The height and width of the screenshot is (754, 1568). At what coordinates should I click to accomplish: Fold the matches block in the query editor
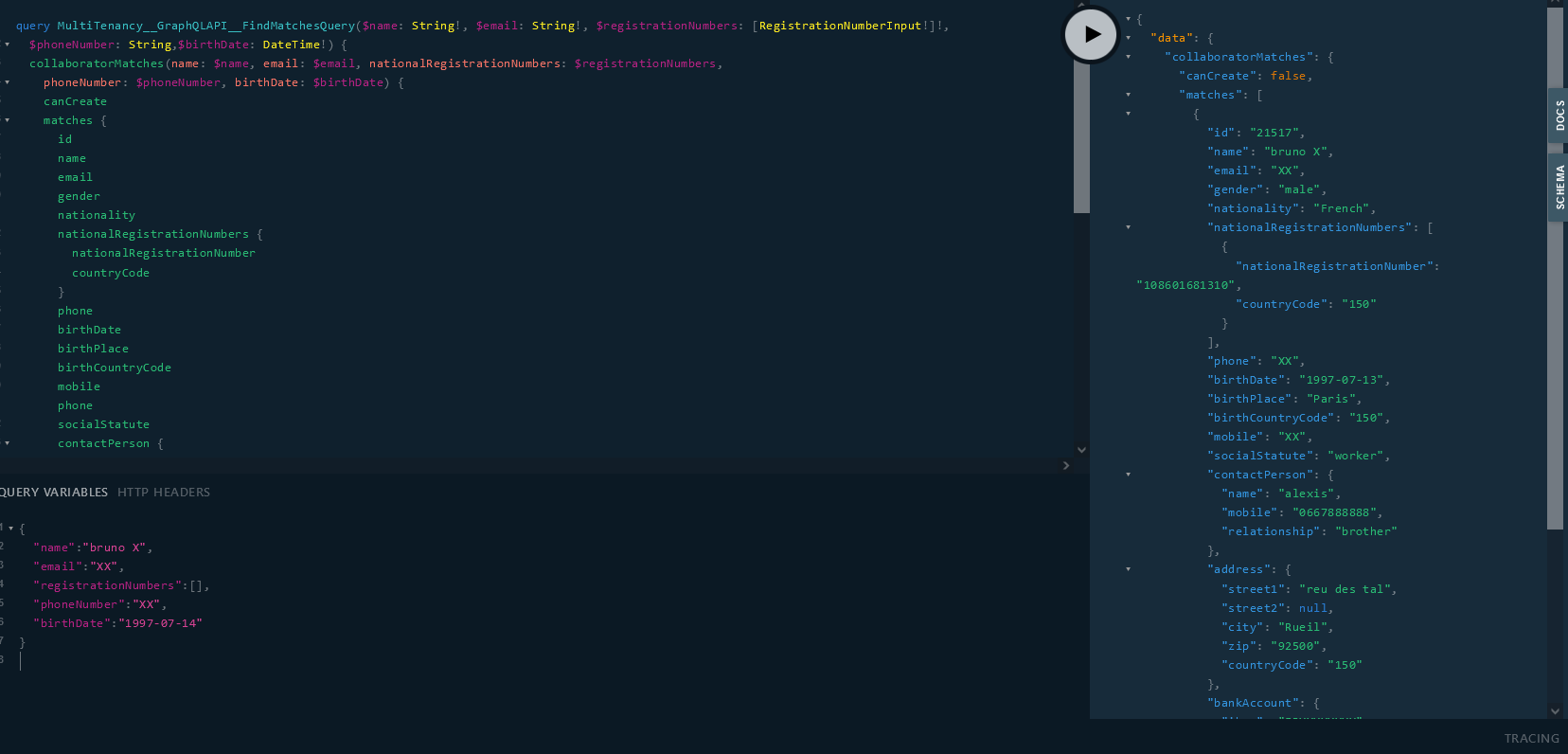click(x=8, y=120)
